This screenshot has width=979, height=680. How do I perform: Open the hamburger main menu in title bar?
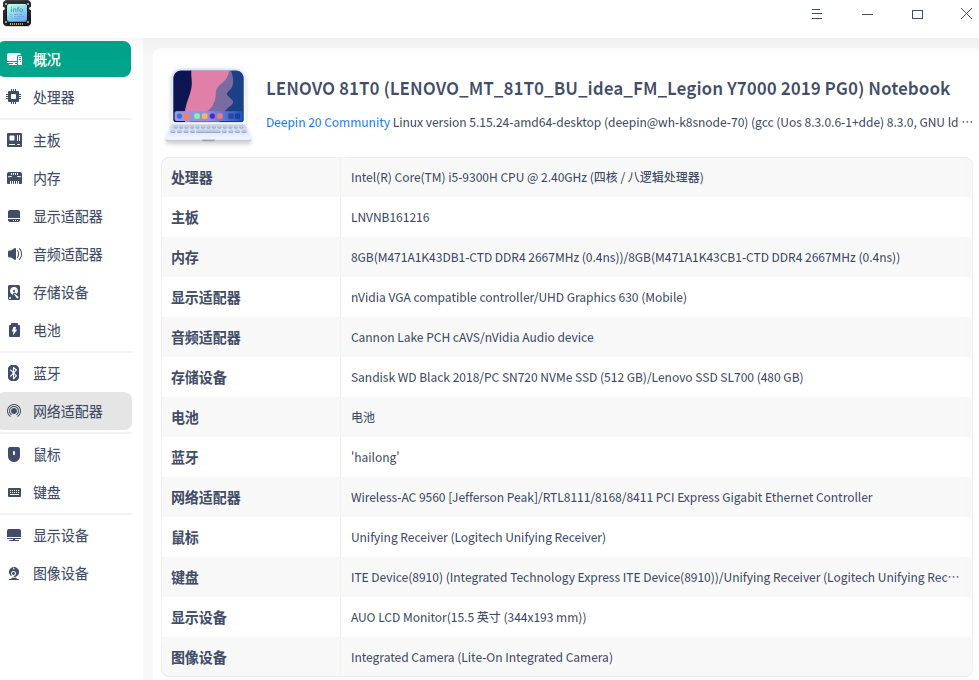point(817,14)
